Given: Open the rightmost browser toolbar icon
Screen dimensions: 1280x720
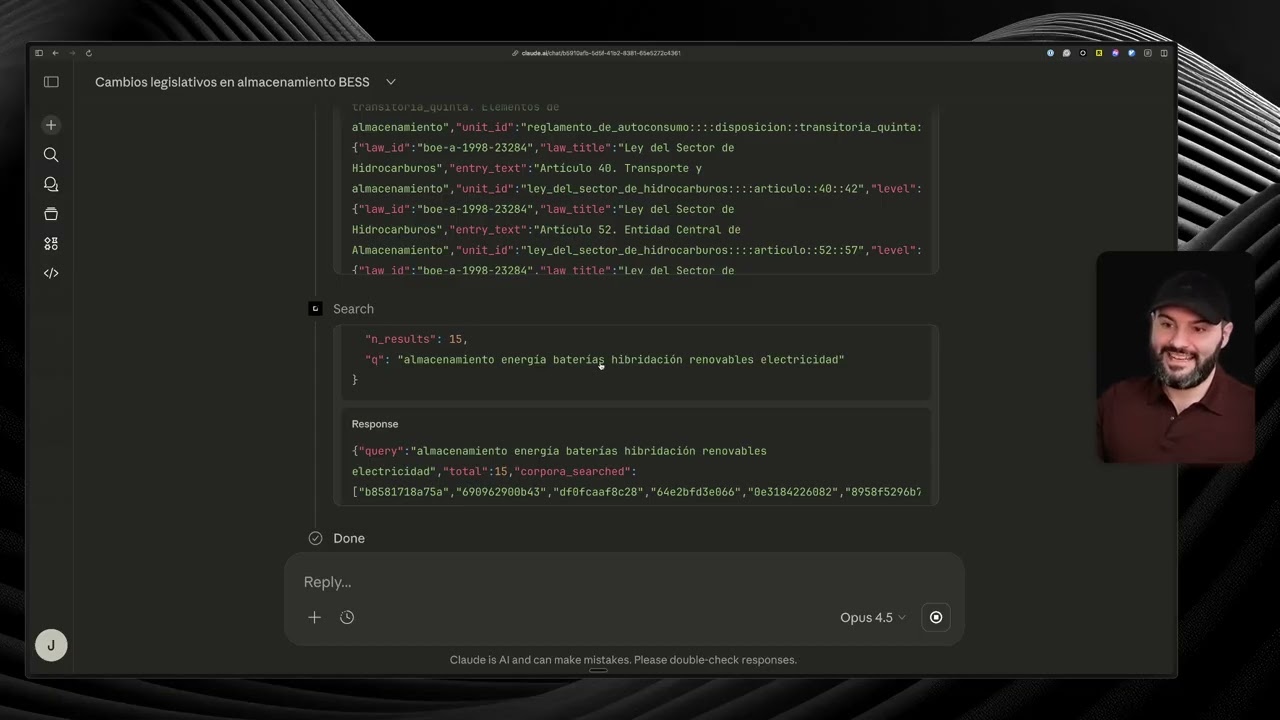Looking at the screenshot, I should [x=1164, y=53].
